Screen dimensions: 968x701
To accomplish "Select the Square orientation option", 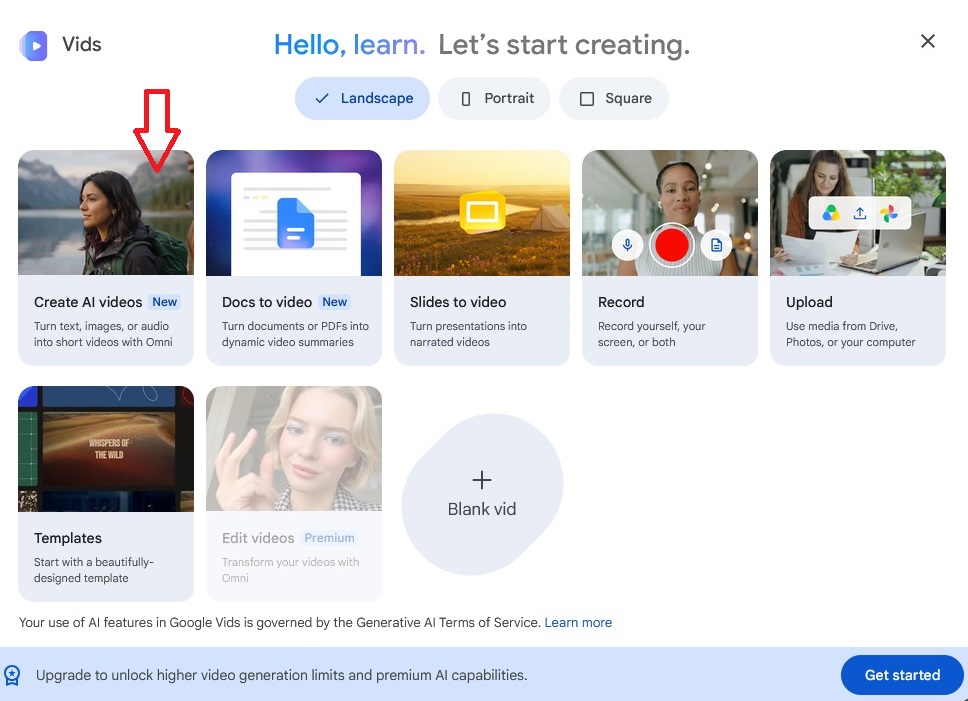I will (x=614, y=98).
